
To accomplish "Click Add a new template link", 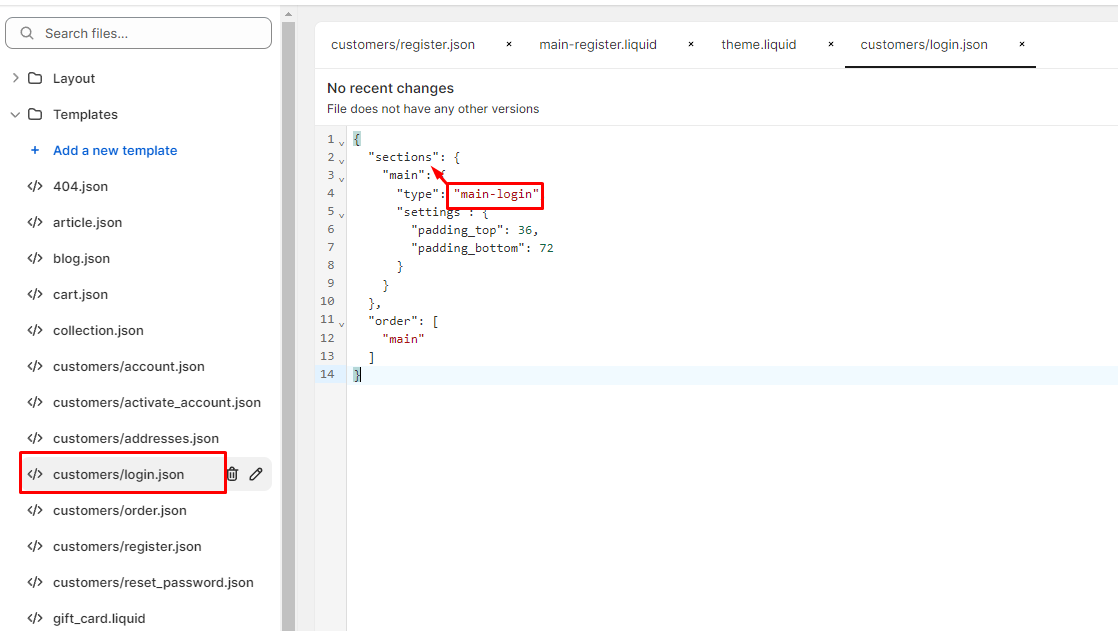I will coord(115,150).
